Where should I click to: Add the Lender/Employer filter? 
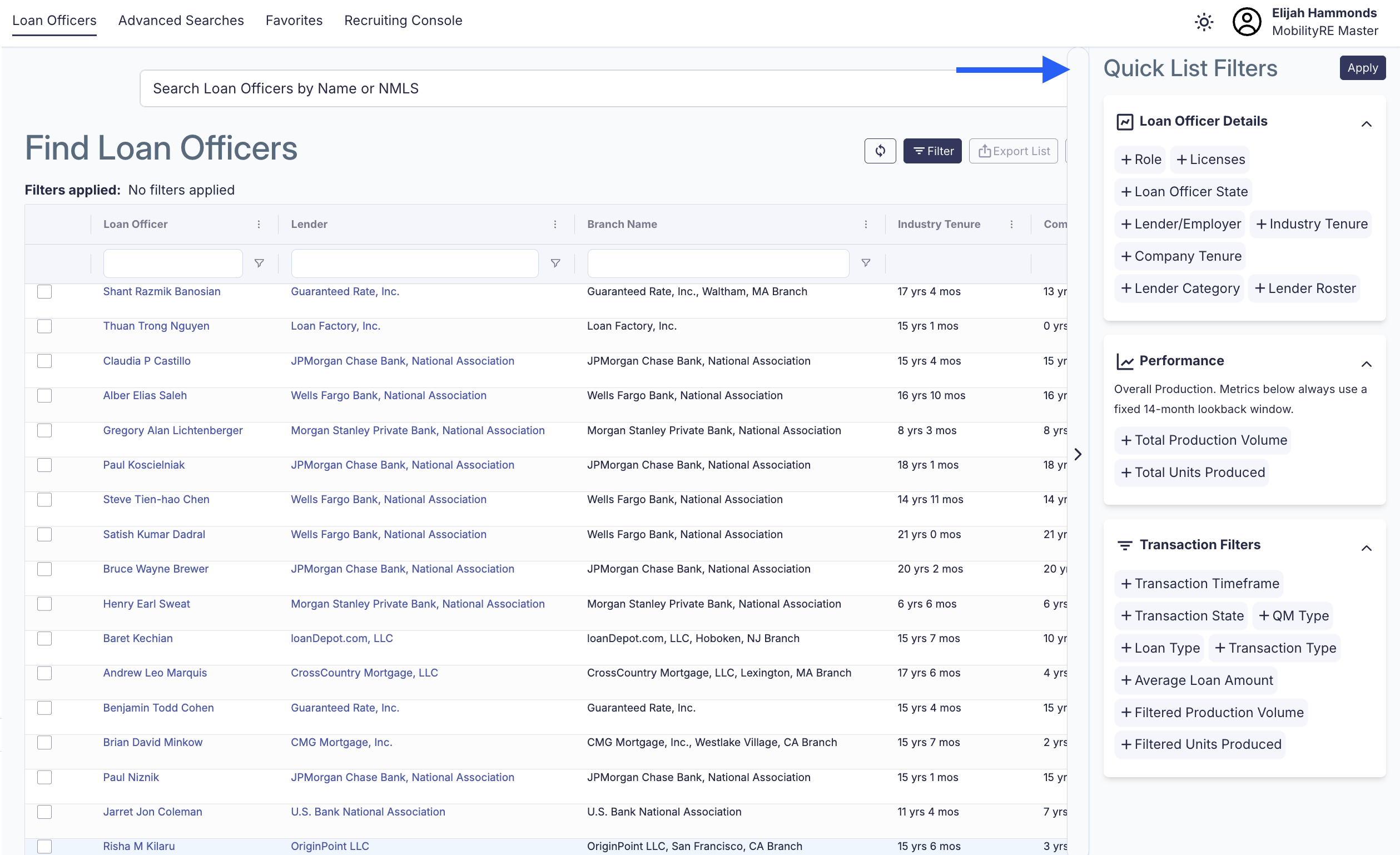[x=1180, y=224]
